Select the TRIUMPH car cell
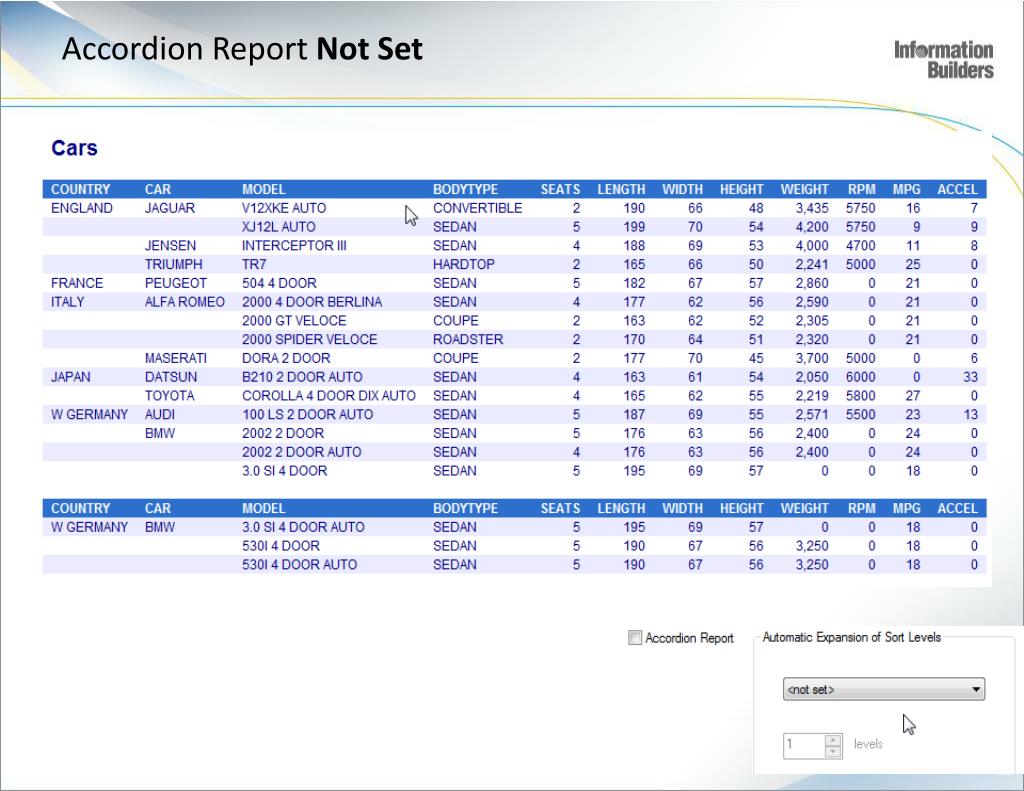The height and width of the screenshot is (791, 1024). coord(174,265)
